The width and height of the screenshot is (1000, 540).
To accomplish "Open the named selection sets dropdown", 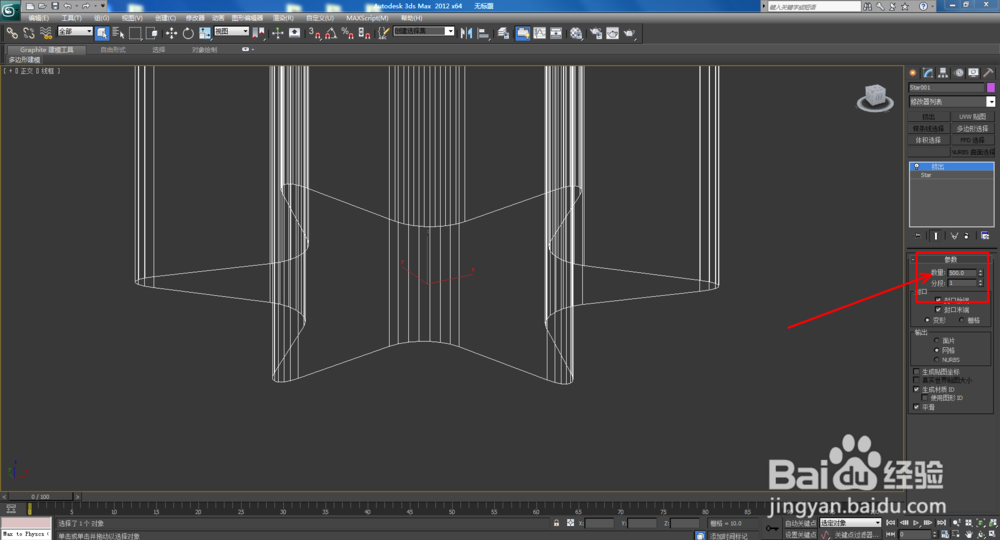I will point(423,31).
